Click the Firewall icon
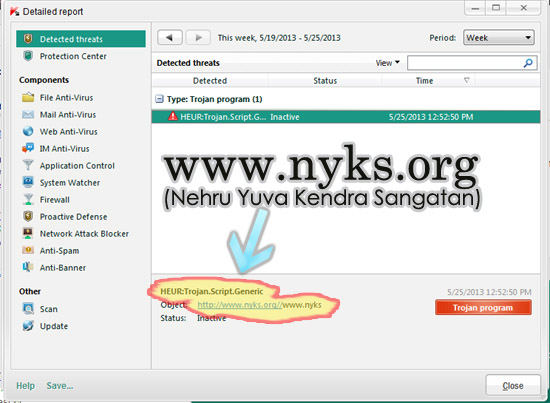The width and height of the screenshot is (550, 403). [28, 199]
